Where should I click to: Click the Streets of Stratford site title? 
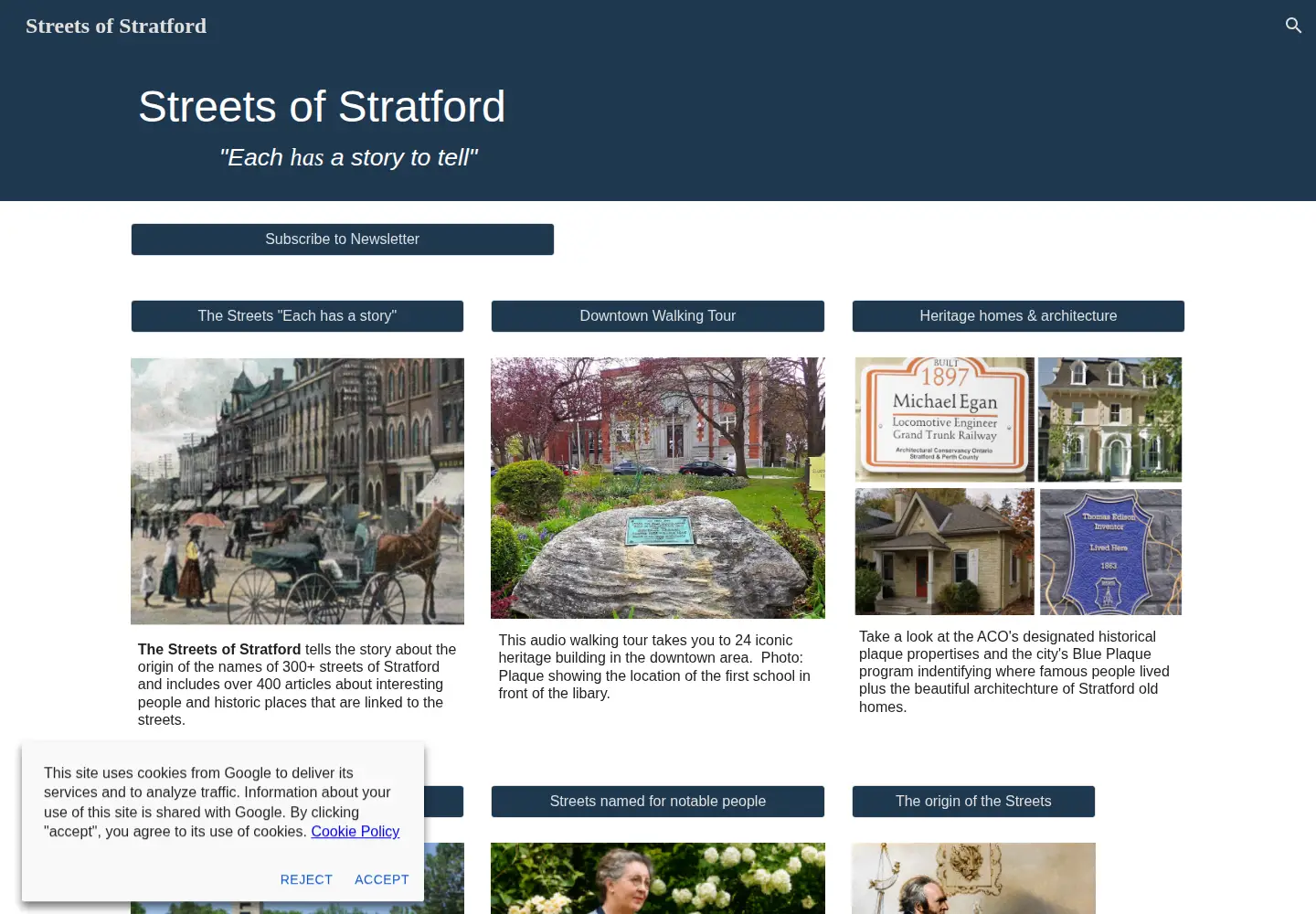pyautogui.click(x=116, y=26)
